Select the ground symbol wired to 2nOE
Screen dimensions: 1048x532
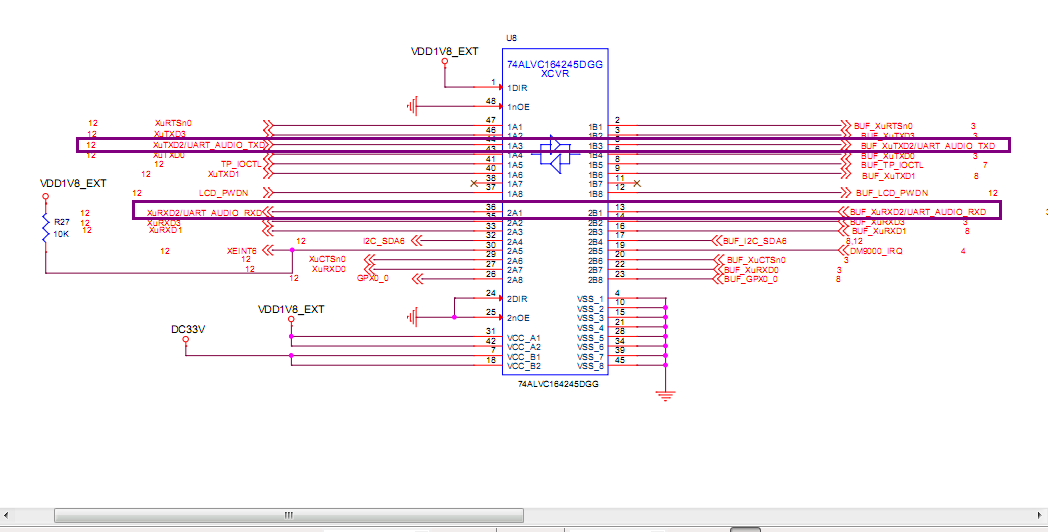[x=412, y=317]
